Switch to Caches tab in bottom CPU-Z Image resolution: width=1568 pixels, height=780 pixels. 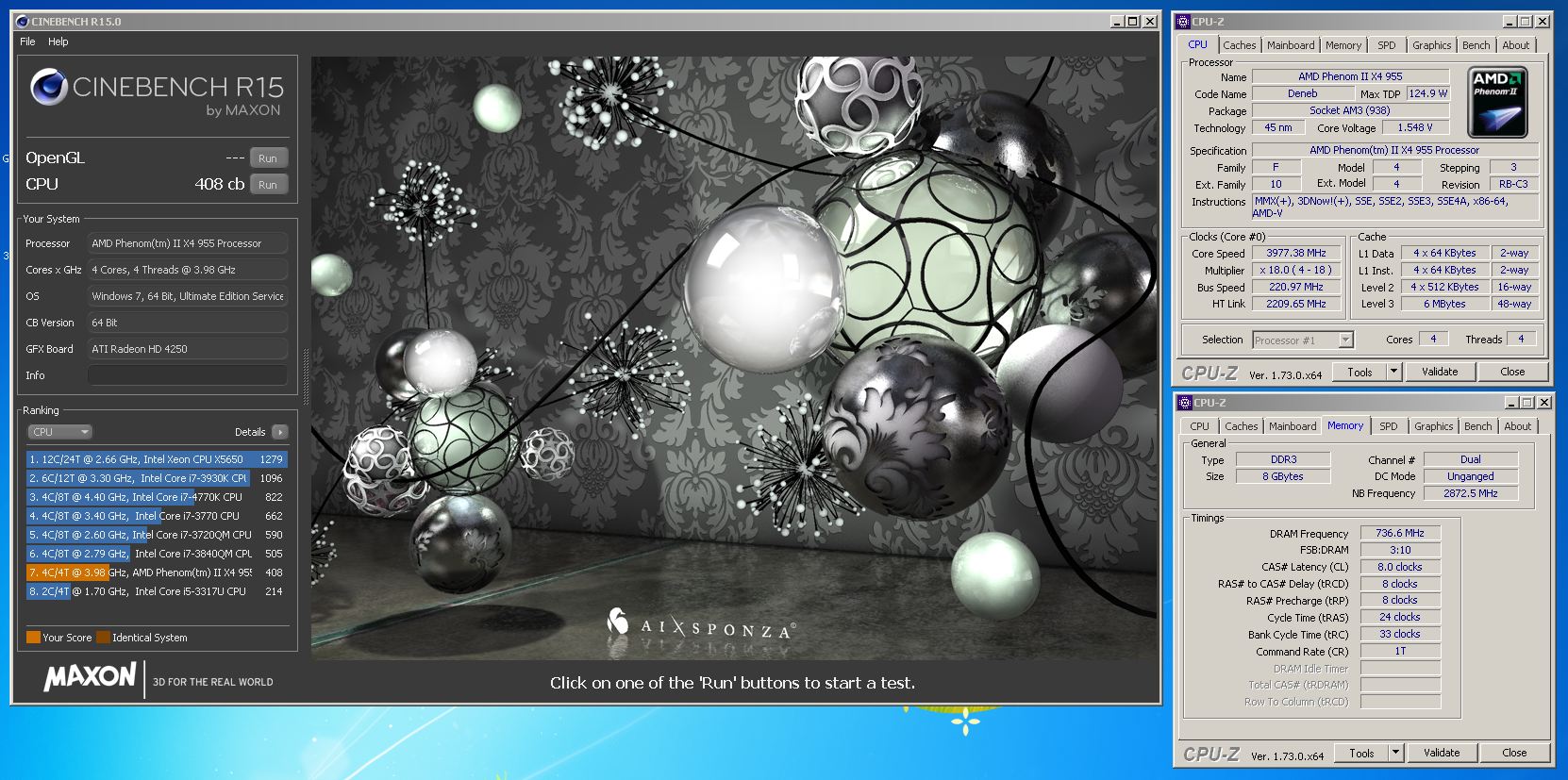(x=1241, y=426)
